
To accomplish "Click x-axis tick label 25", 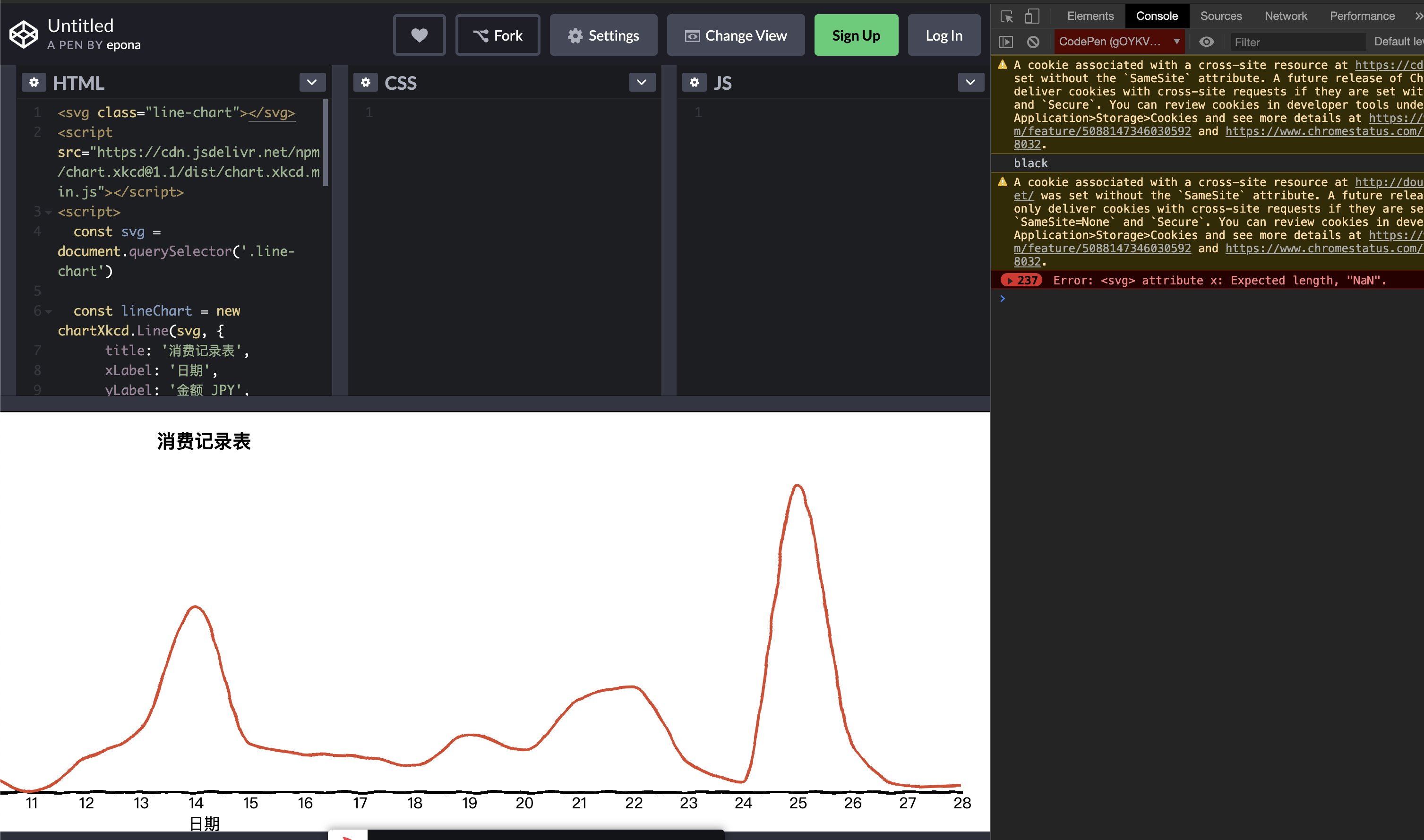I will click(x=798, y=803).
